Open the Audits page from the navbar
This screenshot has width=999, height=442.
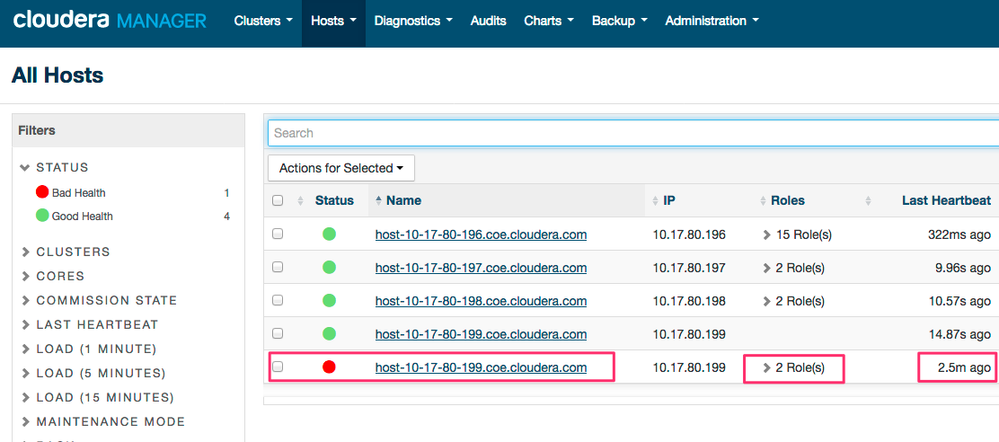pos(488,20)
